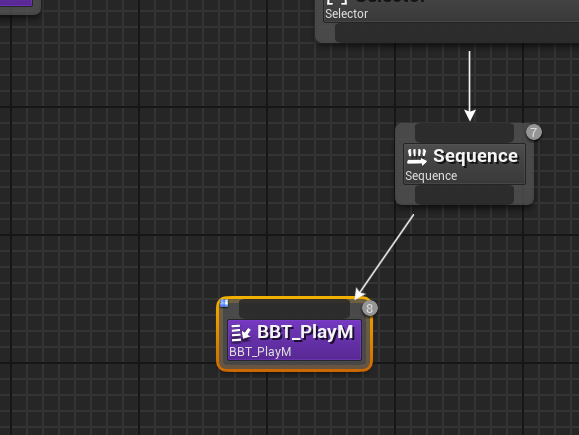This screenshot has width=579, height=435.
Task: Click the bold BBT_PlayM title
Action: [305, 332]
